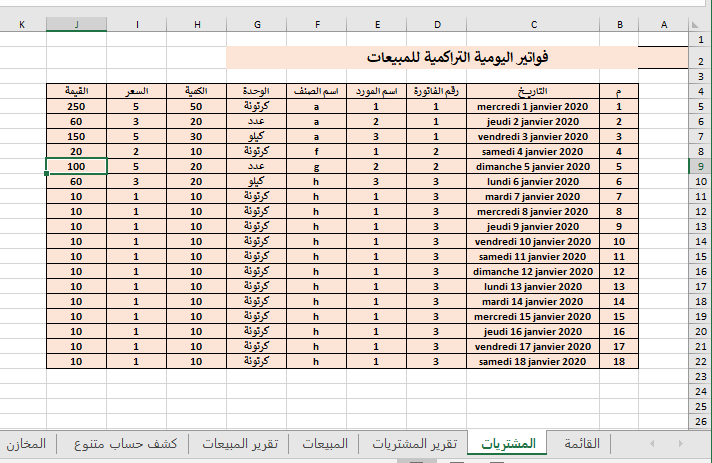Select serial number cell 10
The image size is (712, 463).
coord(619,241)
